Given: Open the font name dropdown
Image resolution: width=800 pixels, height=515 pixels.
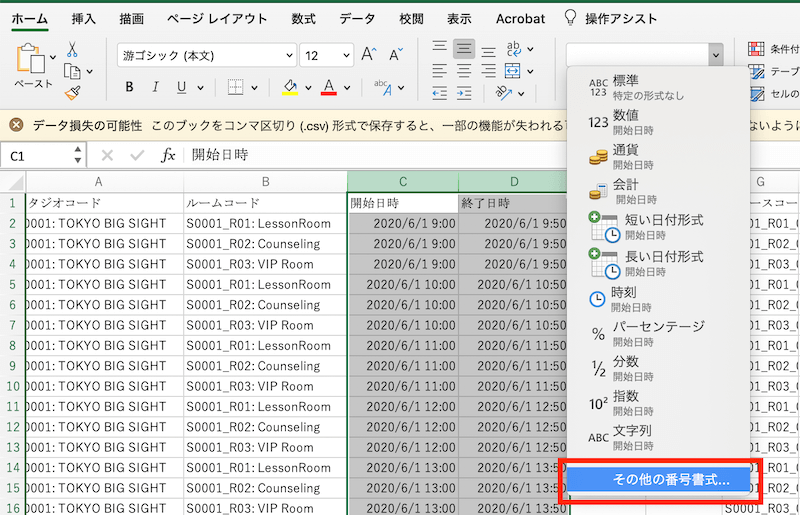Looking at the screenshot, I should 290,56.
